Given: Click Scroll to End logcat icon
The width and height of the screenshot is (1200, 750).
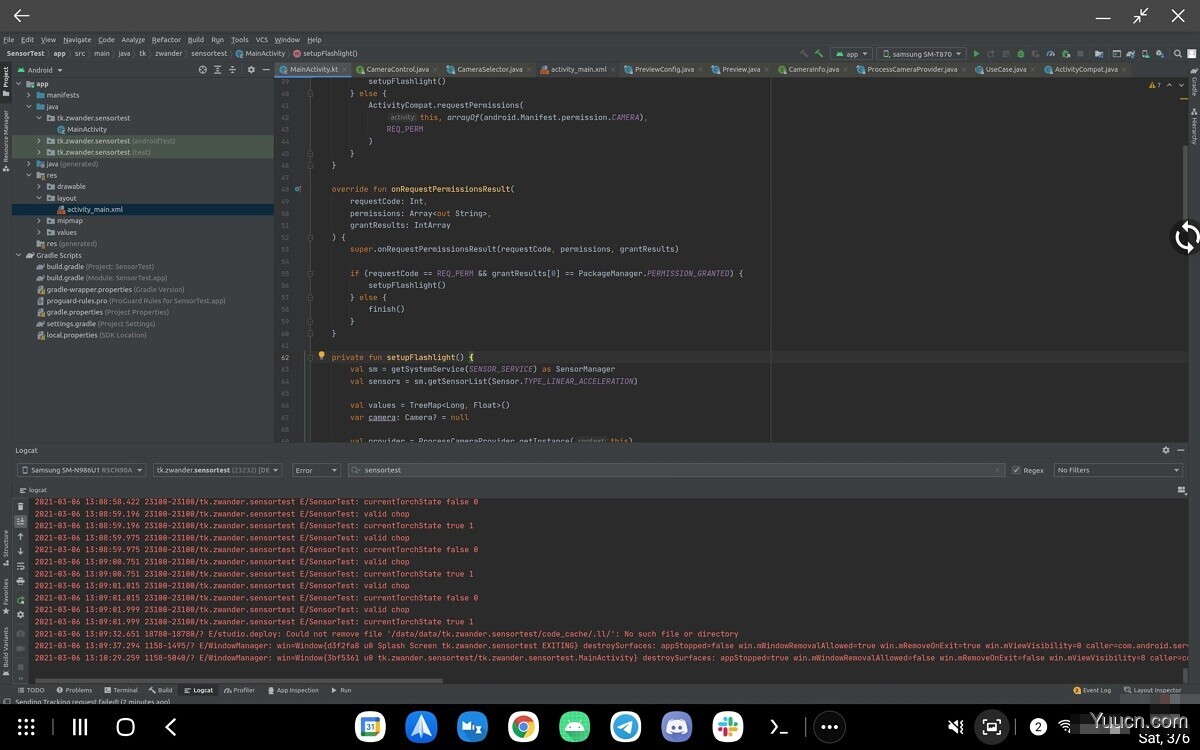Looking at the screenshot, I should tap(20, 522).
